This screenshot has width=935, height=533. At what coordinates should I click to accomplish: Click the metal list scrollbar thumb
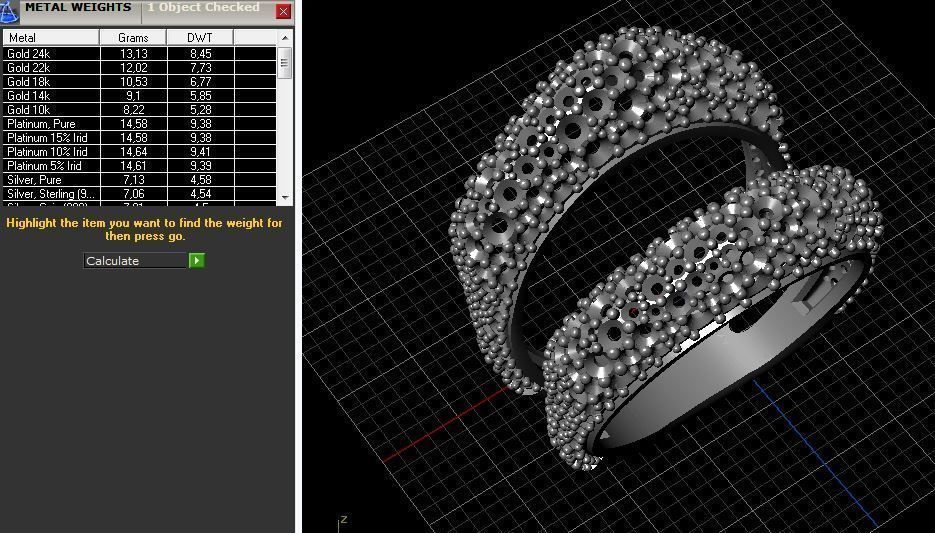point(285,63)
